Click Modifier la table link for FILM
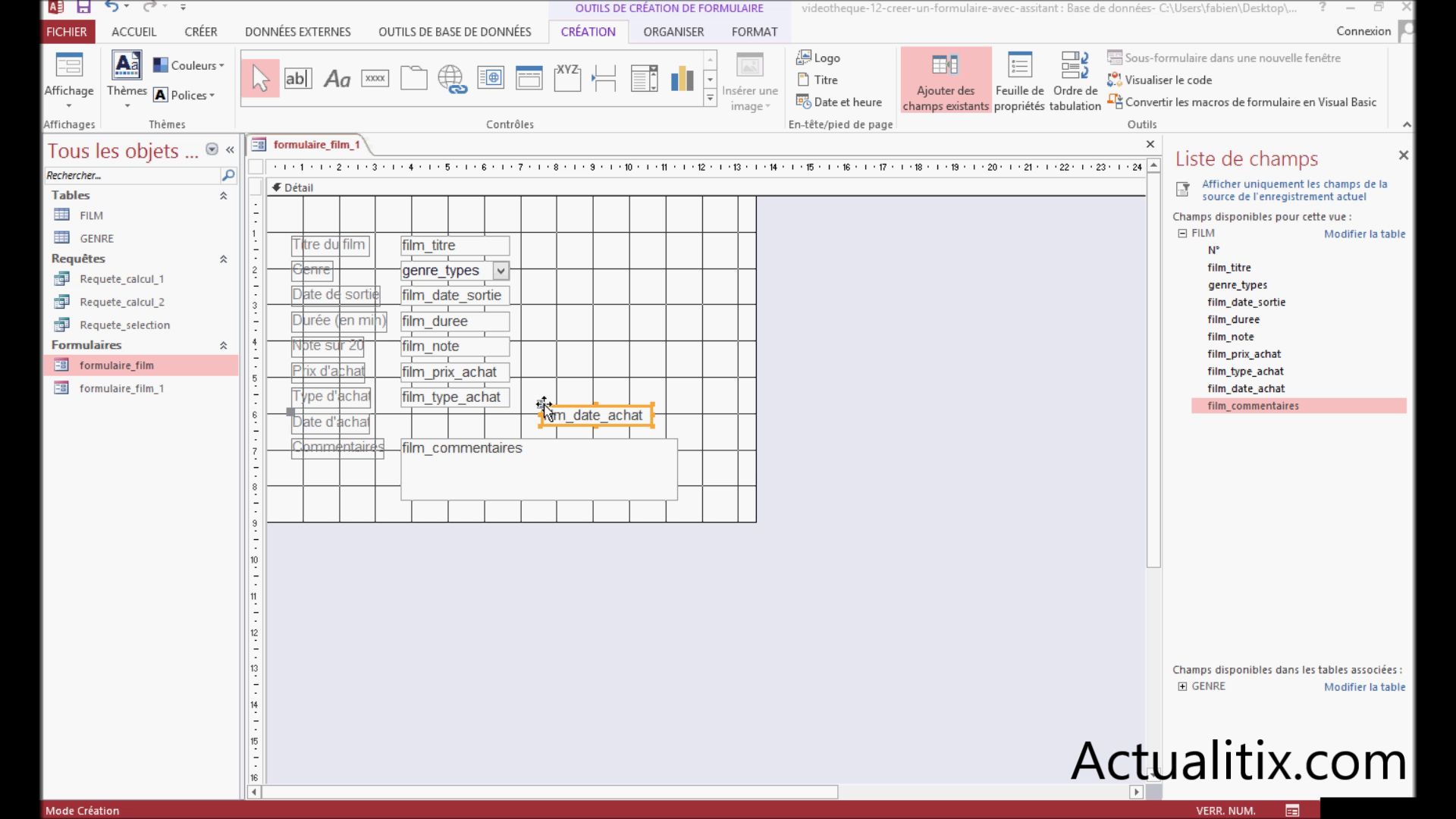 (x=1364, y=234)
